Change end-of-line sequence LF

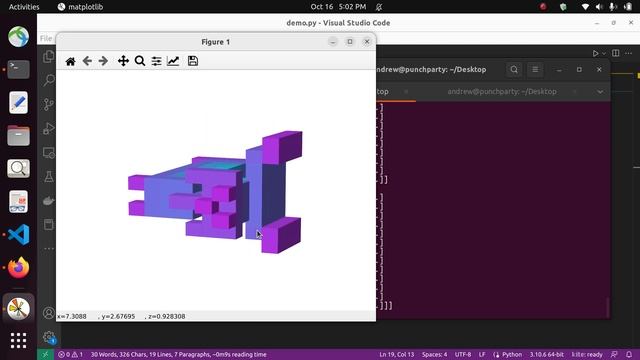[x=482, y=354]
